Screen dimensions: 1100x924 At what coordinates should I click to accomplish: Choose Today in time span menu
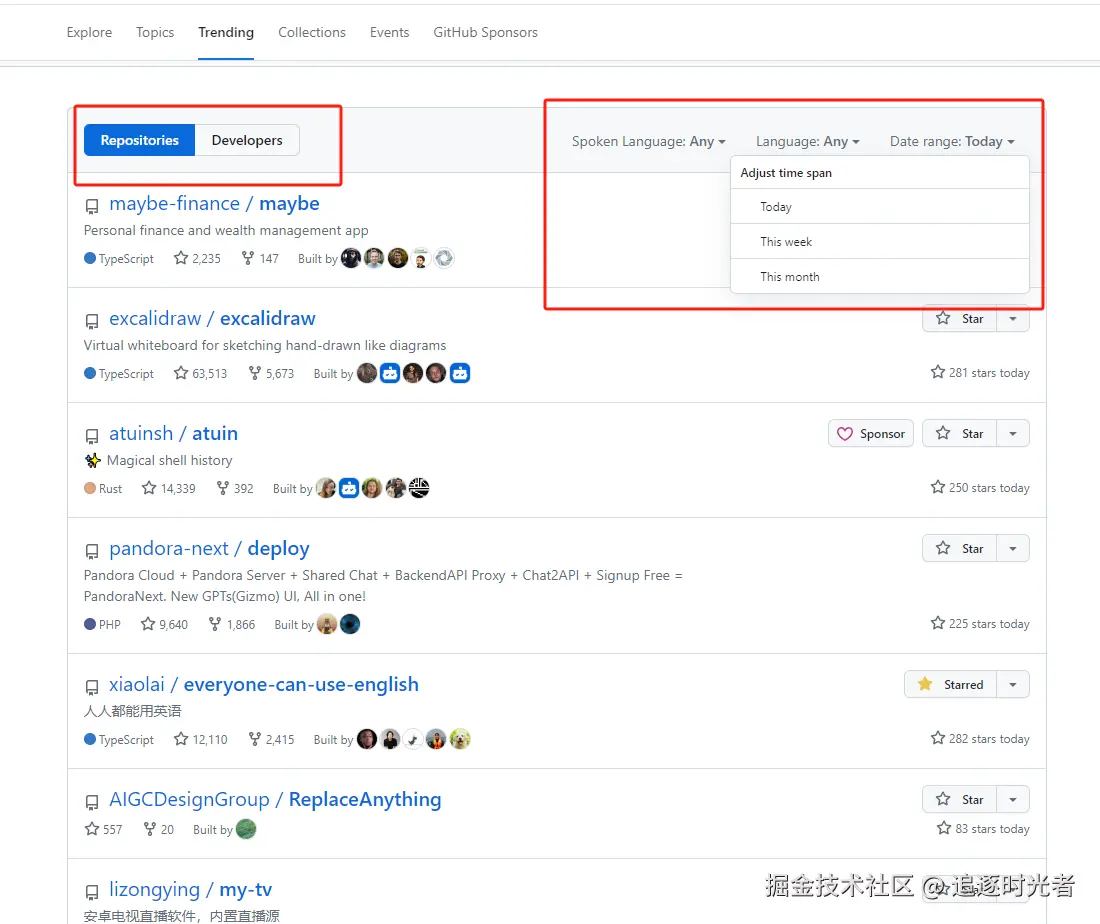(x=880, y=207)
